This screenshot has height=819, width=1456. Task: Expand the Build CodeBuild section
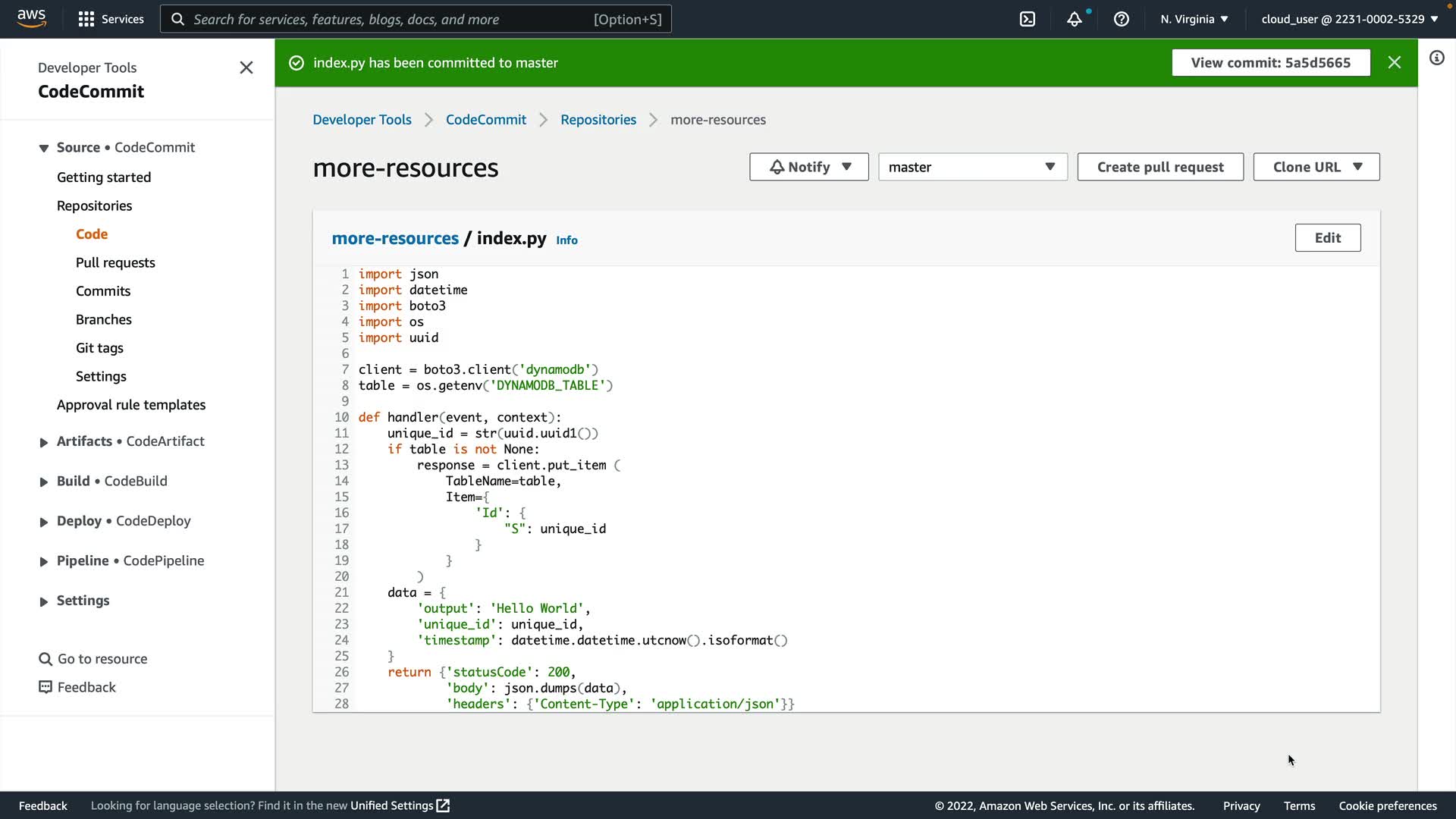(x=44, y=482)
